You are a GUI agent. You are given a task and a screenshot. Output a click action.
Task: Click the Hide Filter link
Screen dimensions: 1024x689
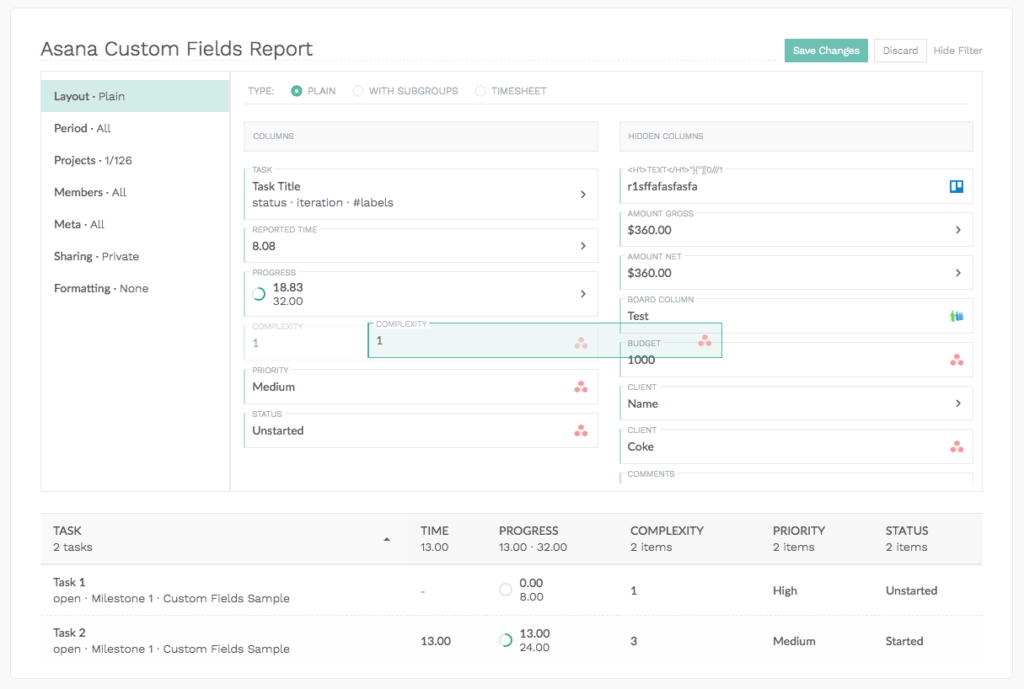tap(957, 50)
